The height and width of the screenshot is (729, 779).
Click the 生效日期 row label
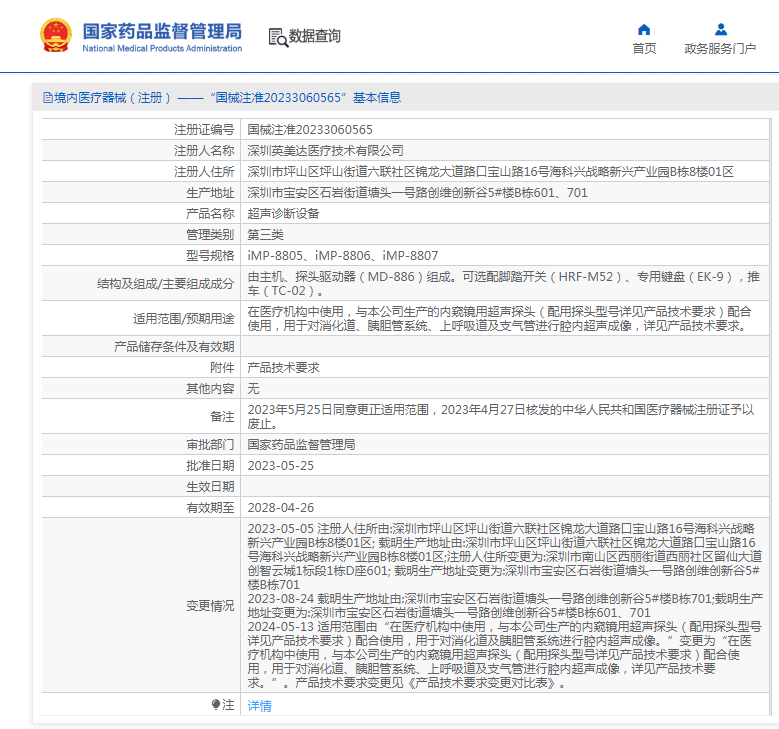(210, 486)
